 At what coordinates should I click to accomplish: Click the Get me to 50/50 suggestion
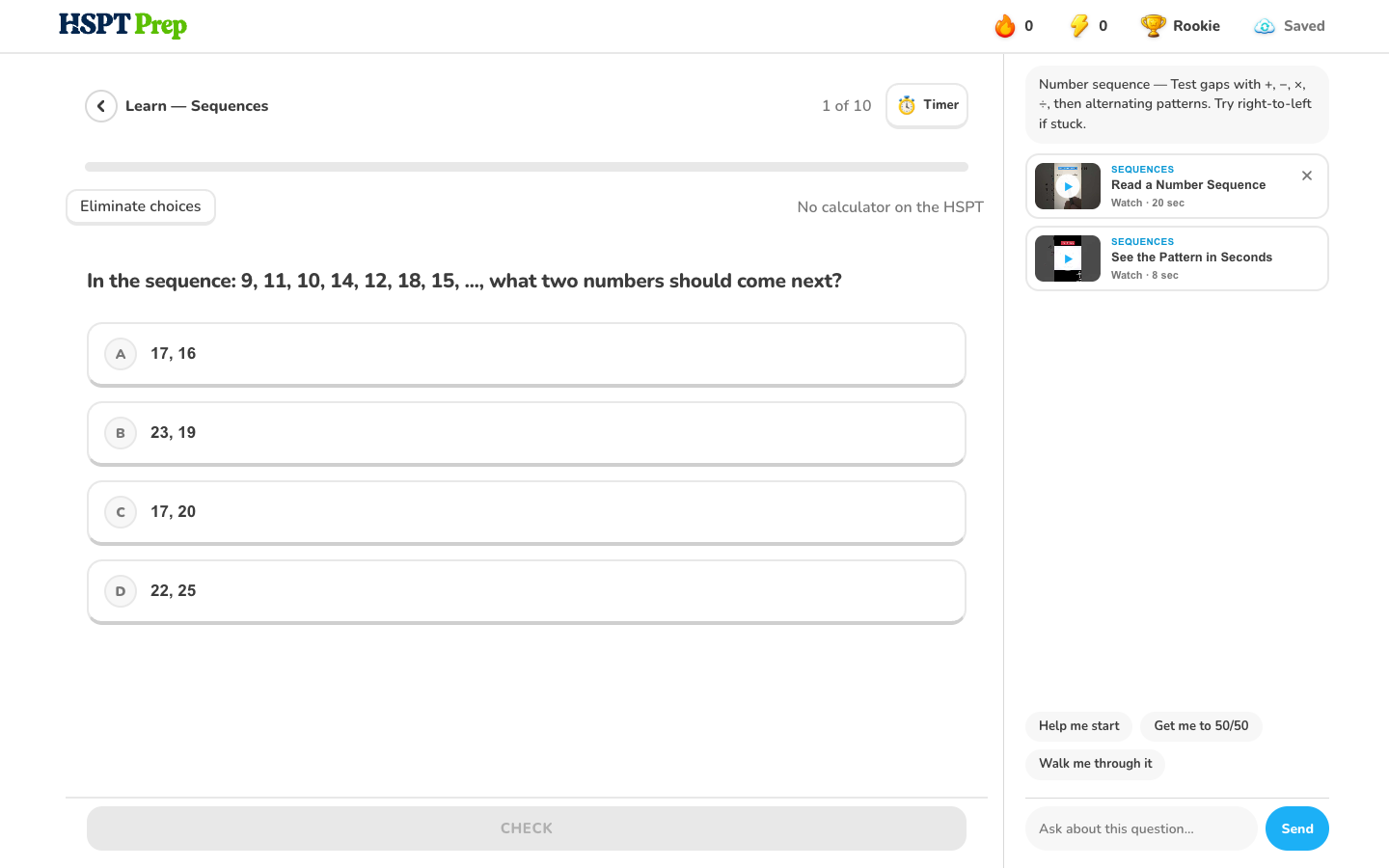click(x=1201, y=726)
